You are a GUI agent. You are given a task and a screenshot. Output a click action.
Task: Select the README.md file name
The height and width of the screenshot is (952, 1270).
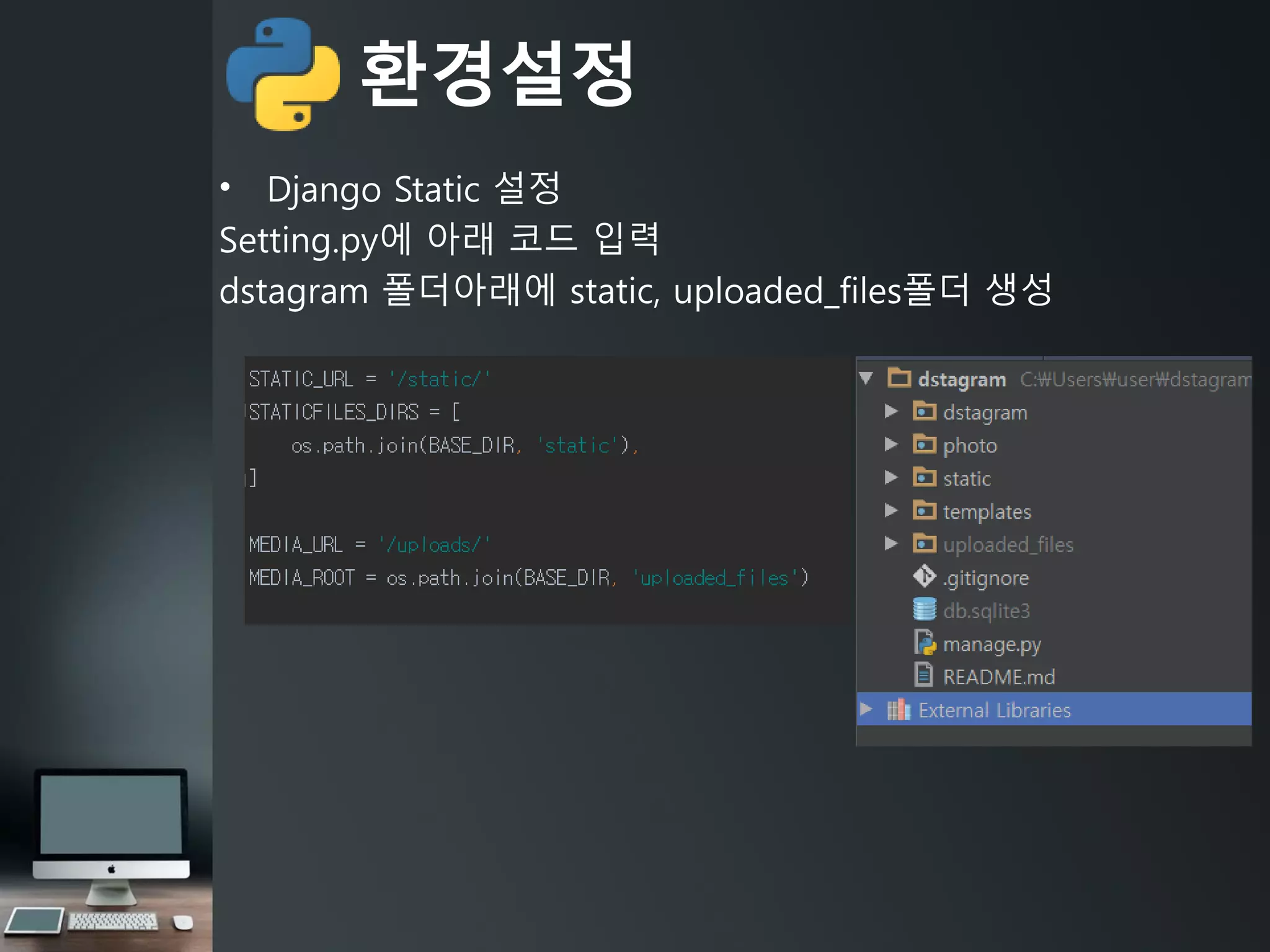coord(999,677)
